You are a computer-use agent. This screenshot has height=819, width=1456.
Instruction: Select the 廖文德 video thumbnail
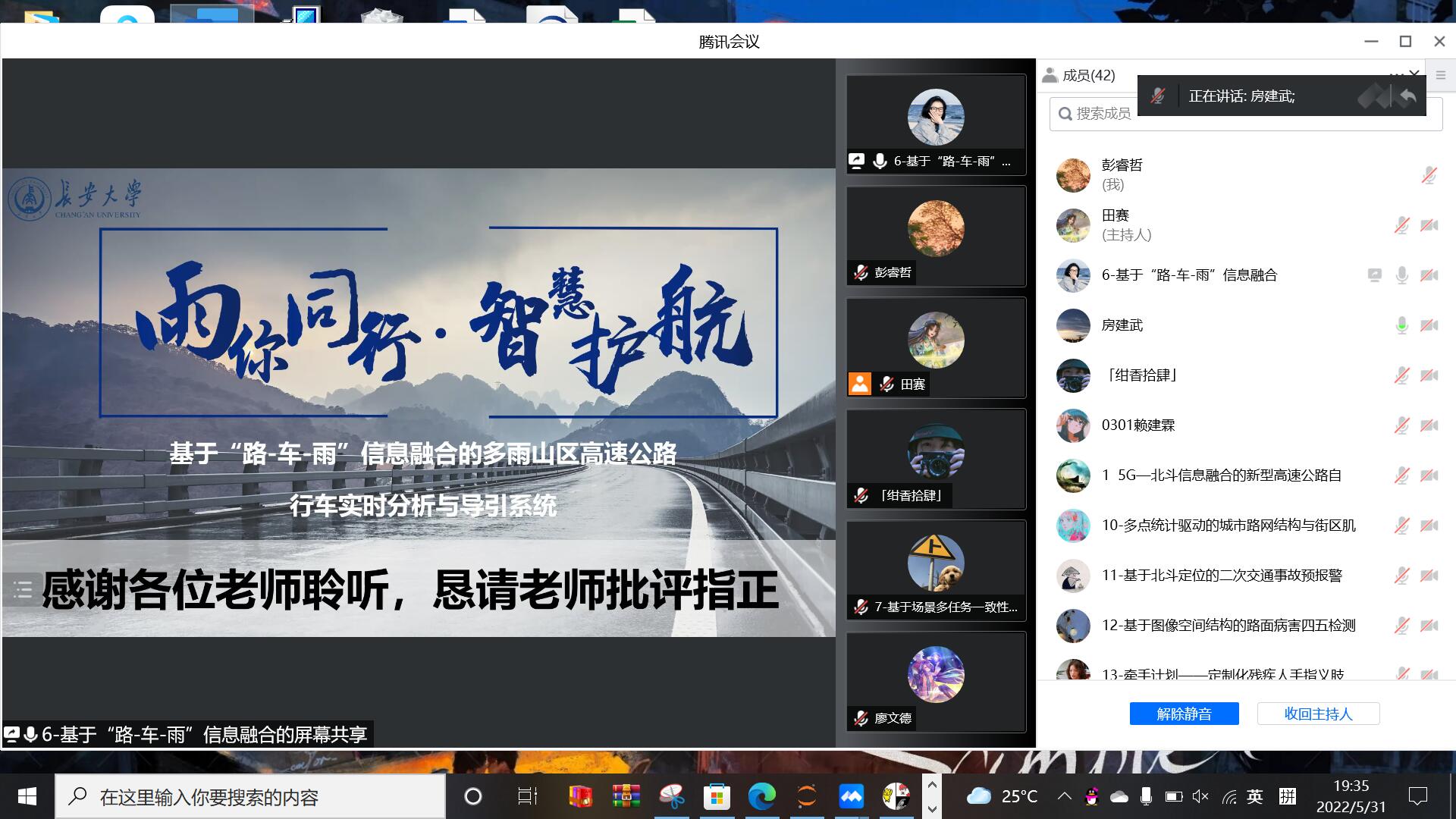[935, 674]
